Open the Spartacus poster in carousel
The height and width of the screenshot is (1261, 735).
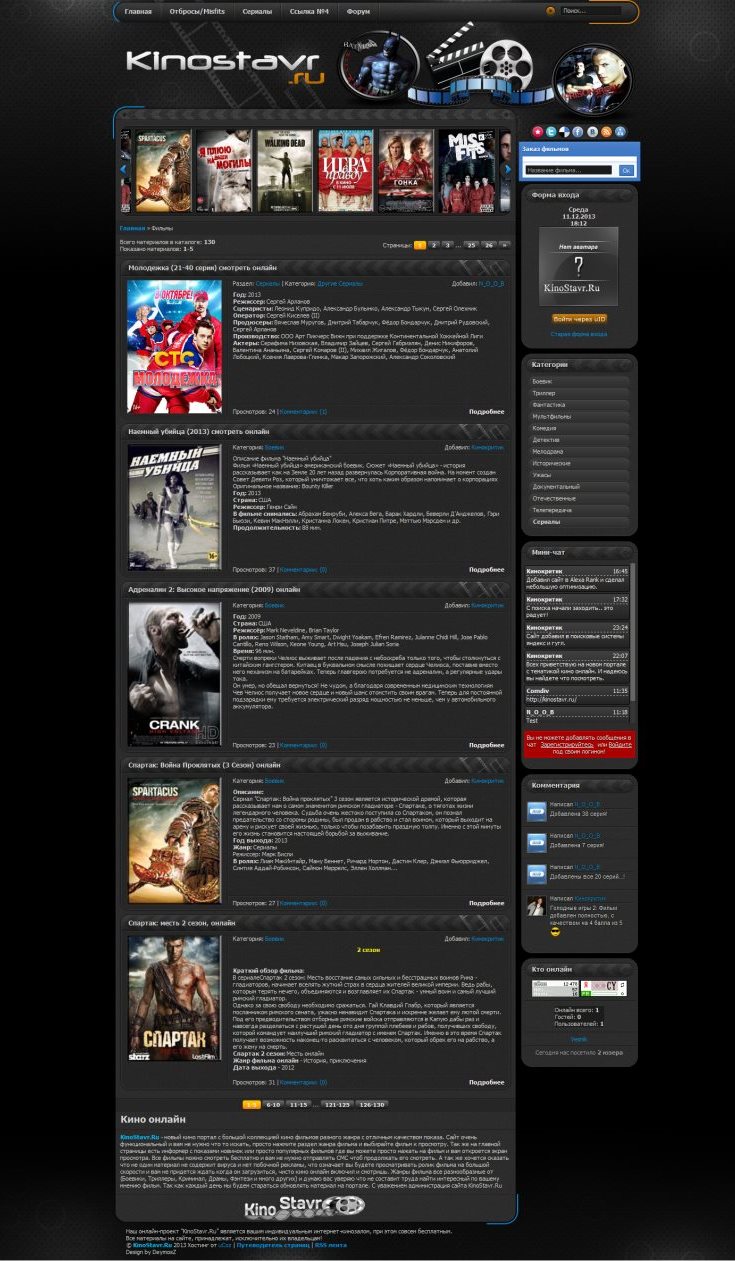[x=163, y=171]
